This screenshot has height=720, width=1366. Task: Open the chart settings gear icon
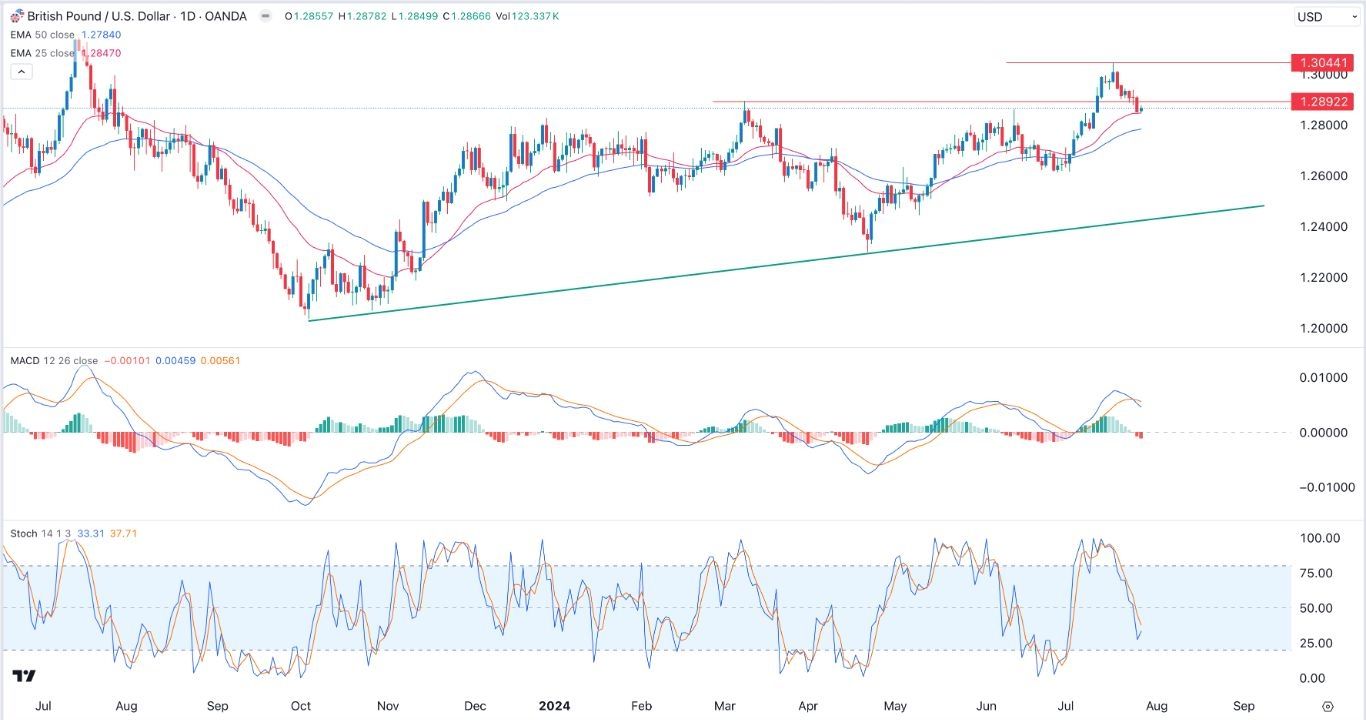point(1327,706)
